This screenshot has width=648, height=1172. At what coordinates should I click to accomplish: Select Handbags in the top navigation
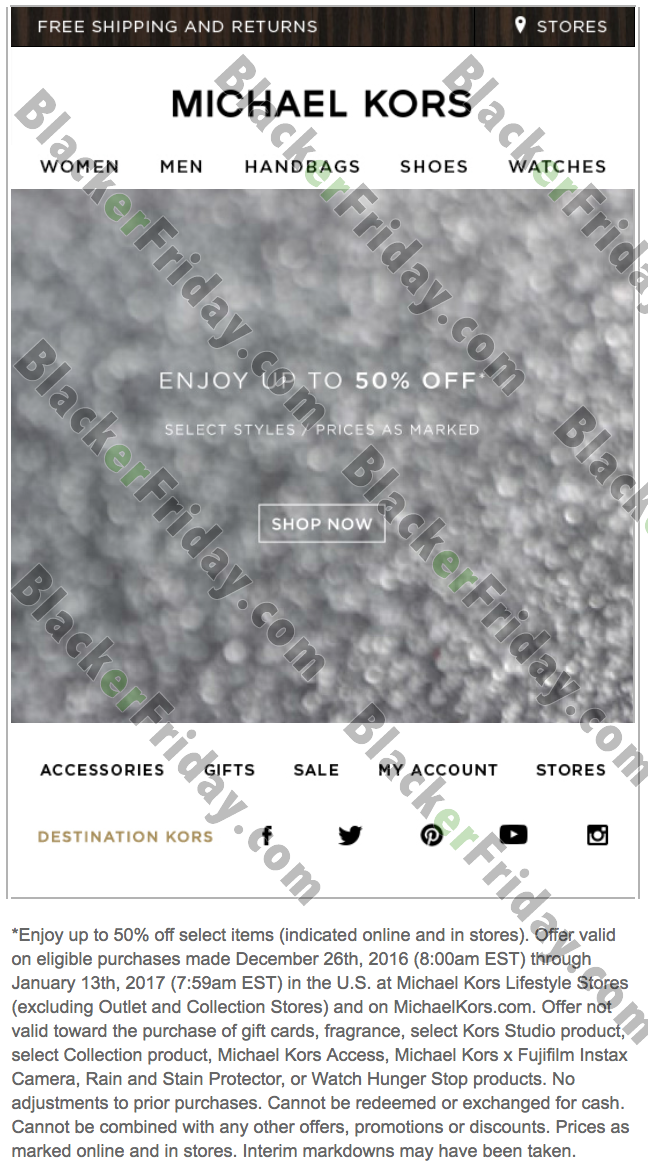[x=303, y=167]
